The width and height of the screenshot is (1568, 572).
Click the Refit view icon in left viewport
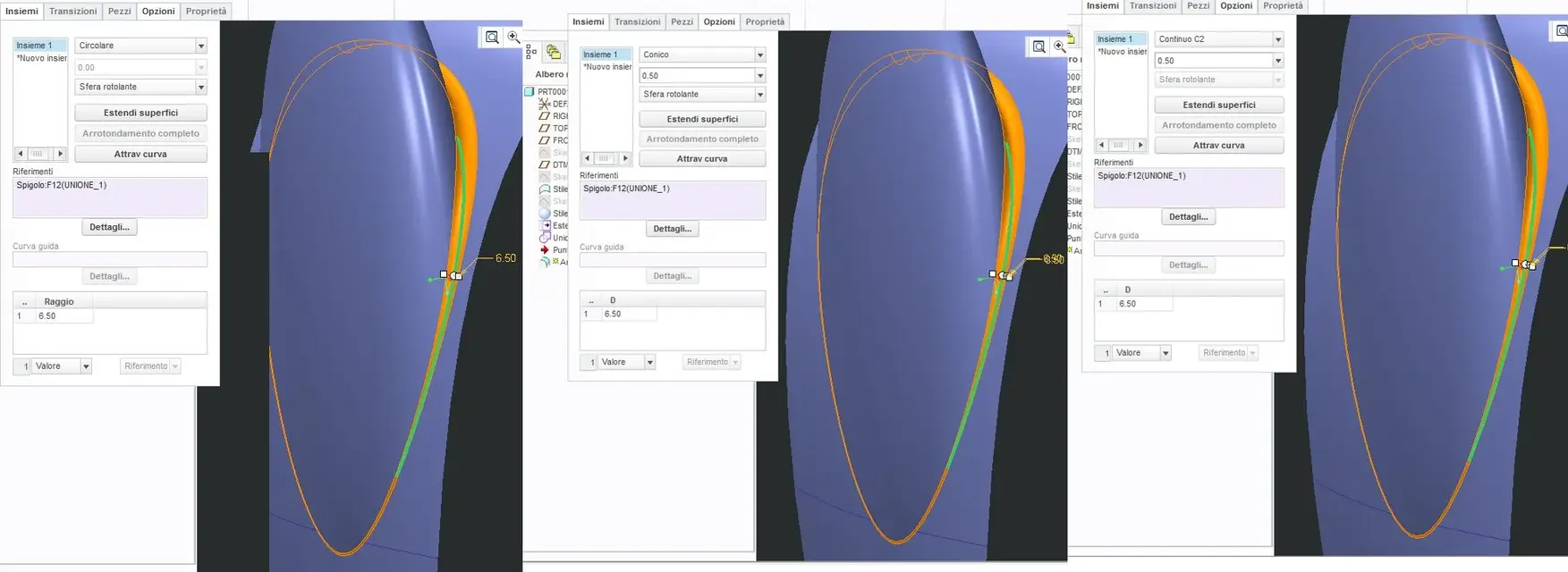pos(492,37)
